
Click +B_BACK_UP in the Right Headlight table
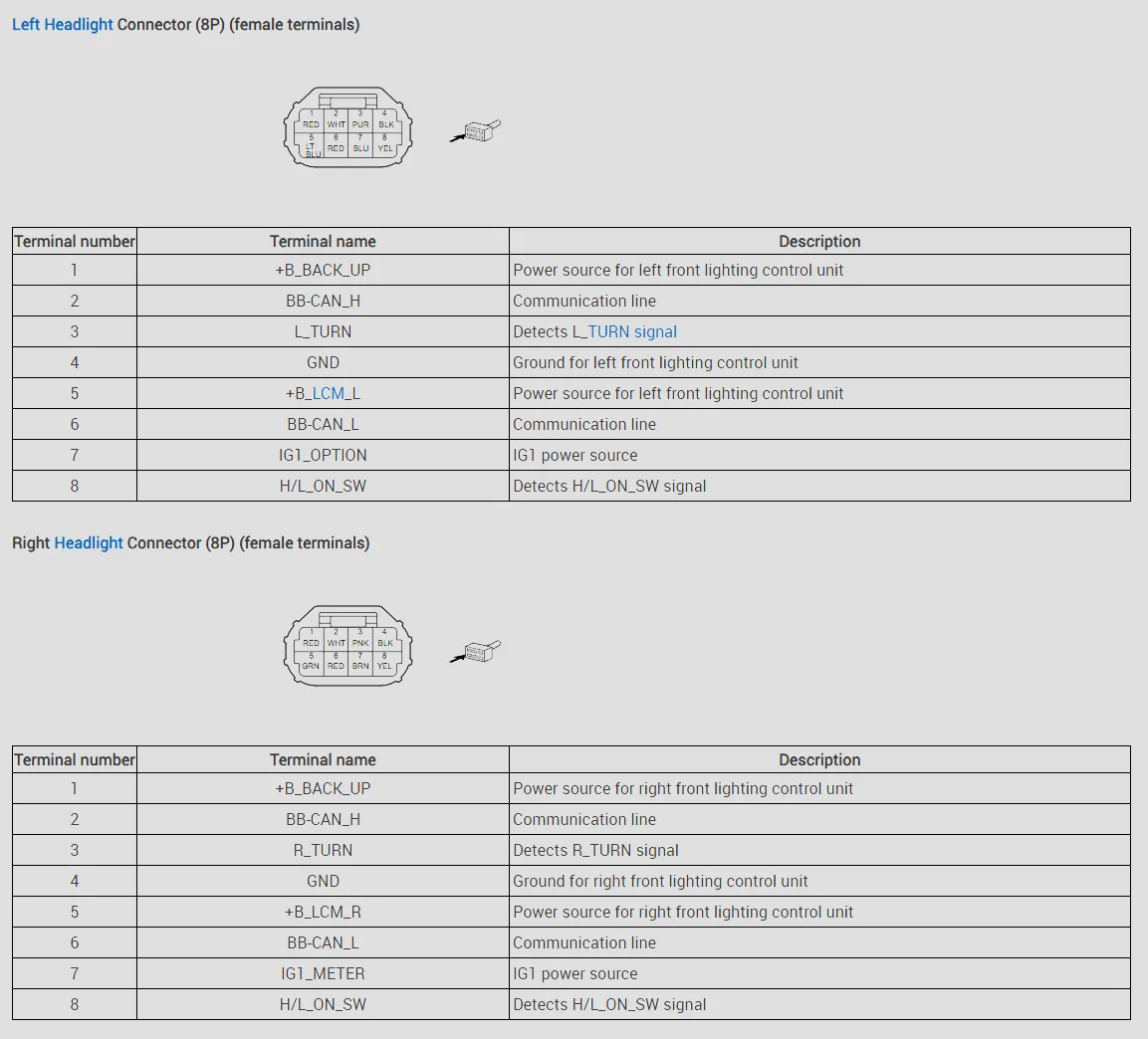[x=323, y=789]
